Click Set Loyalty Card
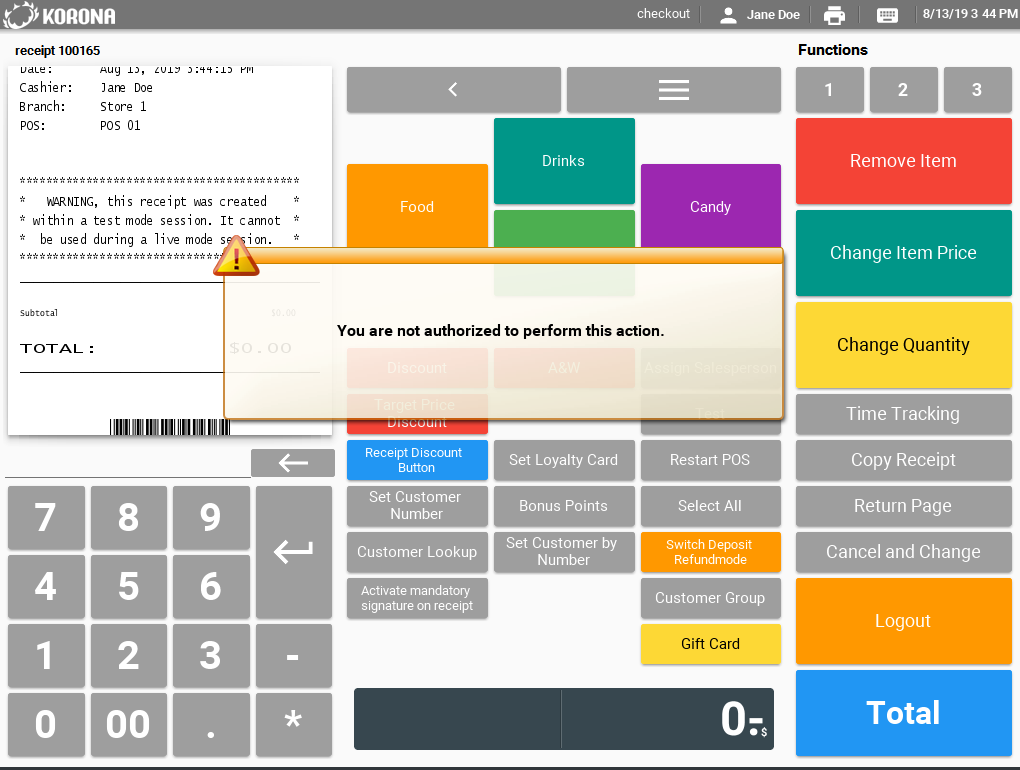Viewport: 1020px width, 770px height. coord(564,460)
